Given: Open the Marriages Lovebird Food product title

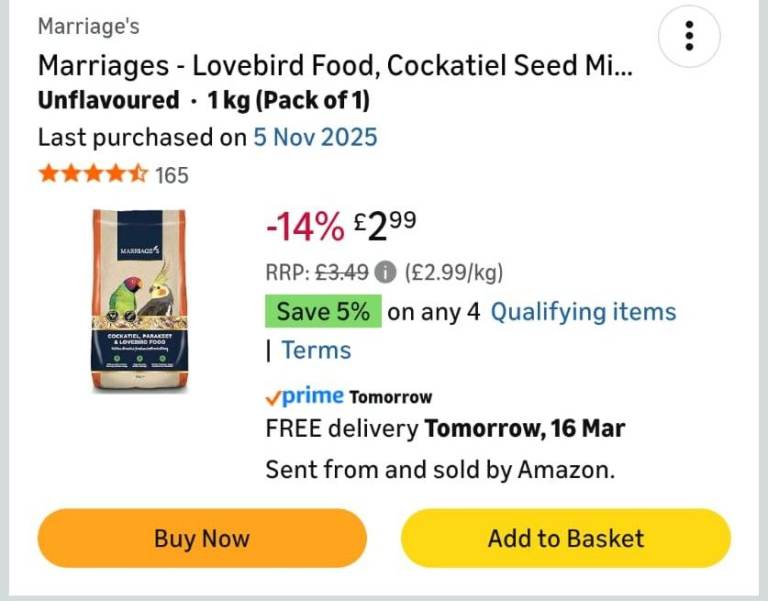Looking at the screenshot, I should 335,66.
